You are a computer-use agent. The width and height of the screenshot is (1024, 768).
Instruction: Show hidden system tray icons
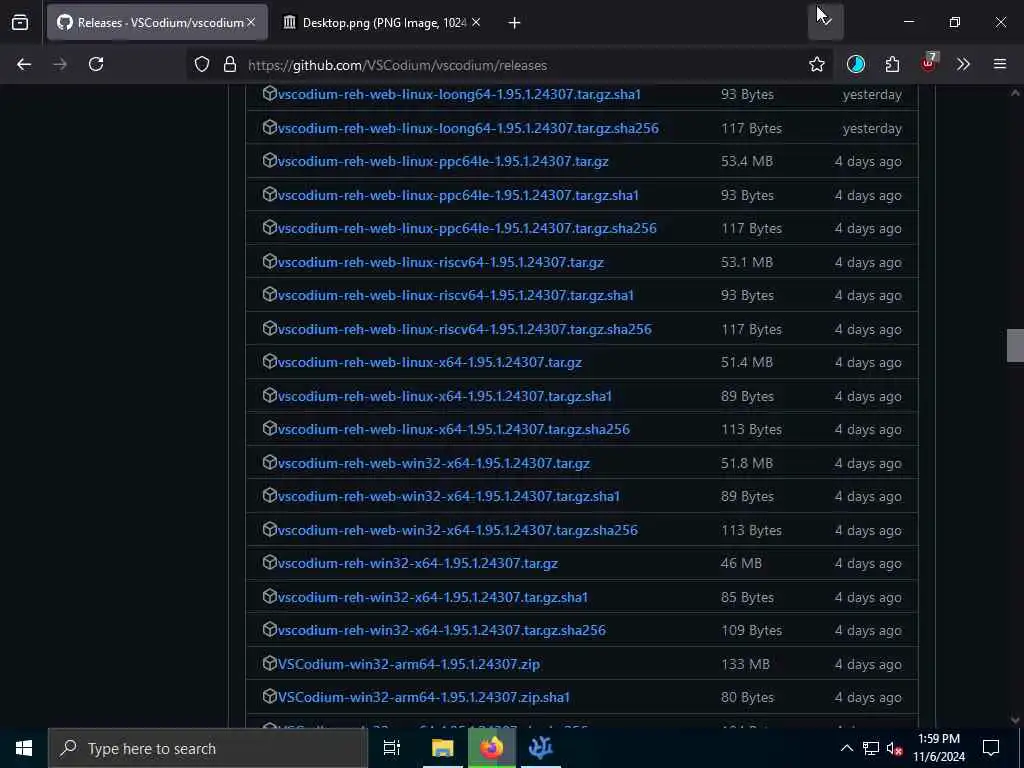pos(846,748)
